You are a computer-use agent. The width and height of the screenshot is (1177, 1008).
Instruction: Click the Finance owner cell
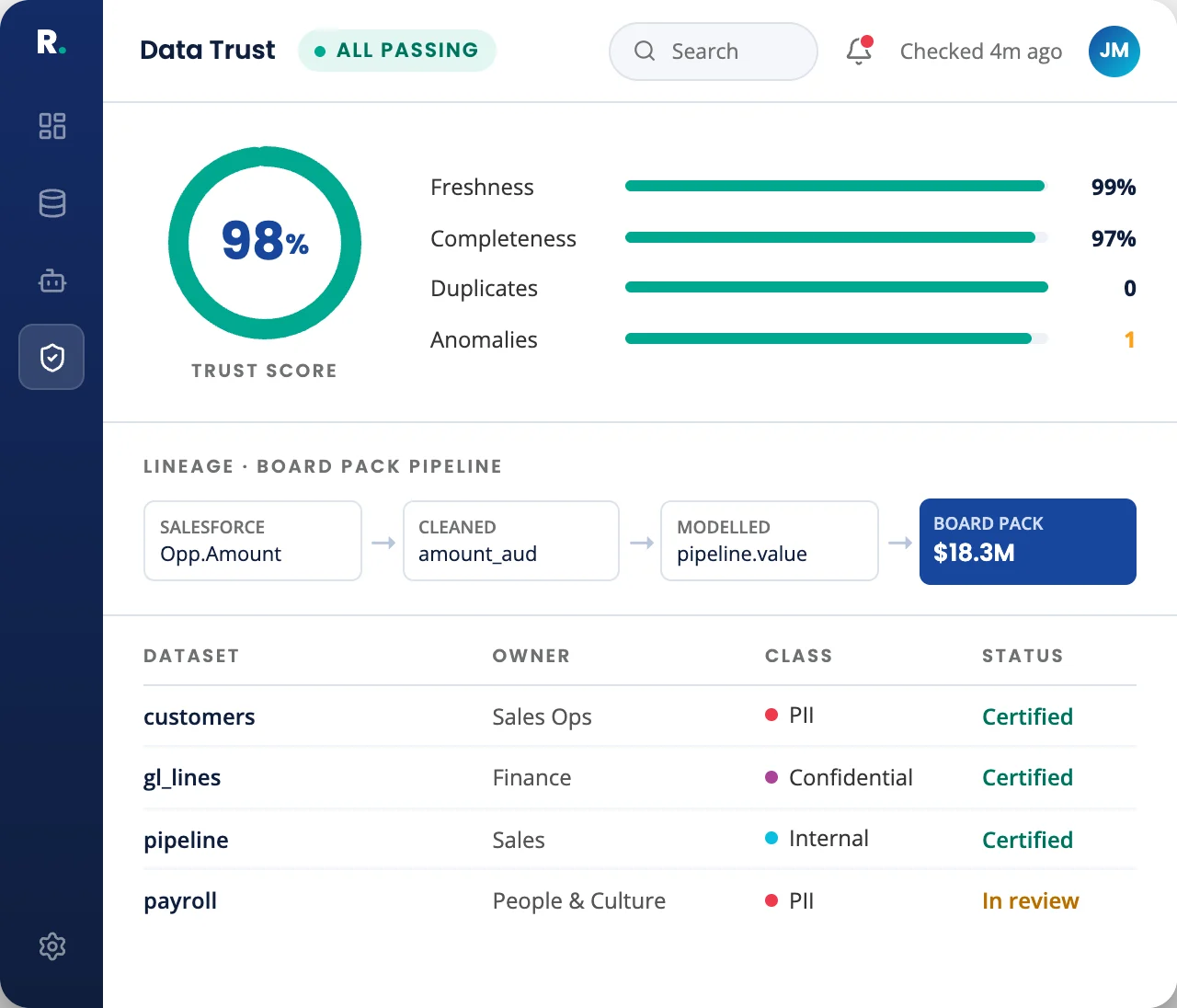531,777
